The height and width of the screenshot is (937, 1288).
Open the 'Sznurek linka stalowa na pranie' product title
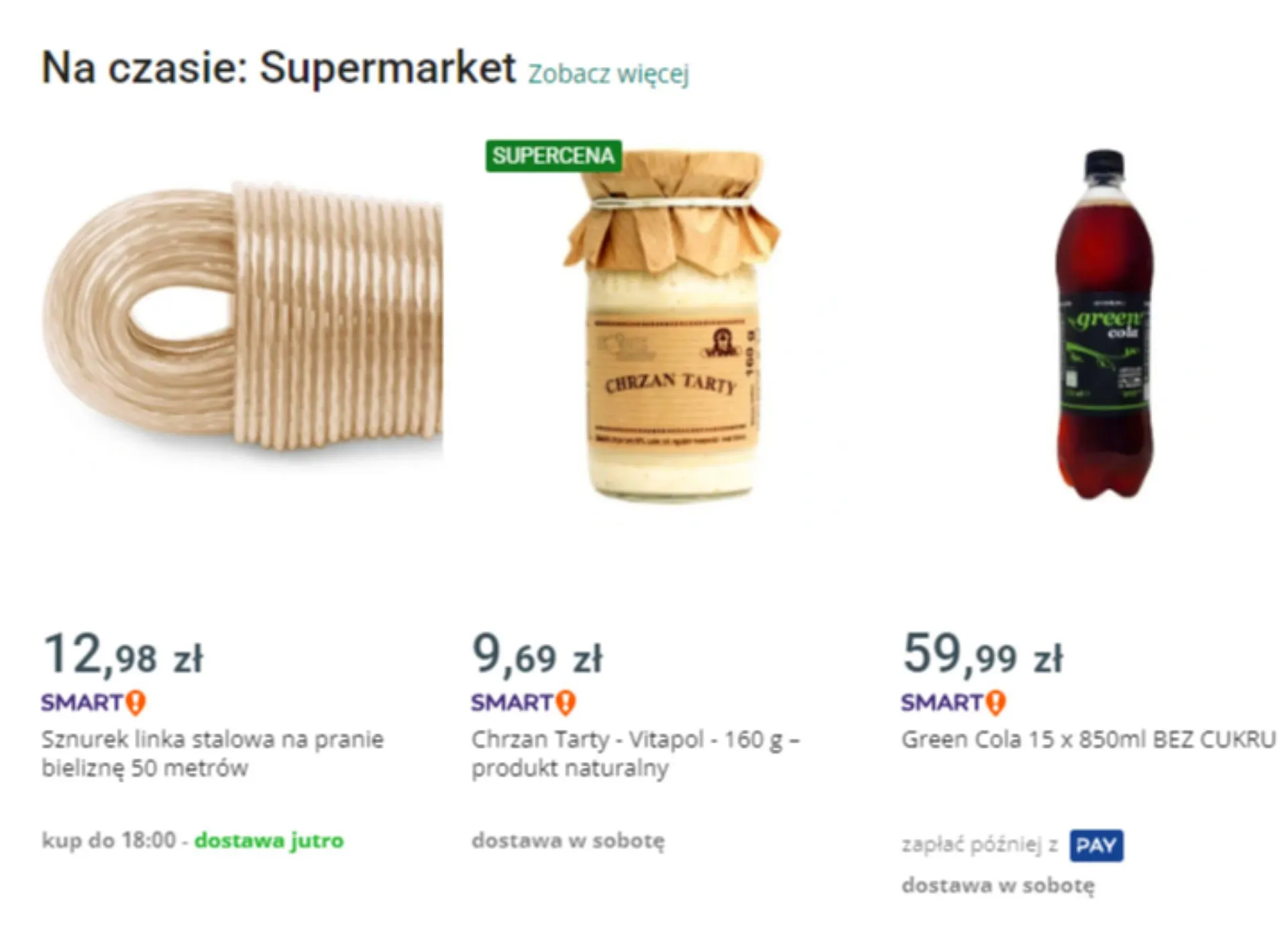pos(212,753)
